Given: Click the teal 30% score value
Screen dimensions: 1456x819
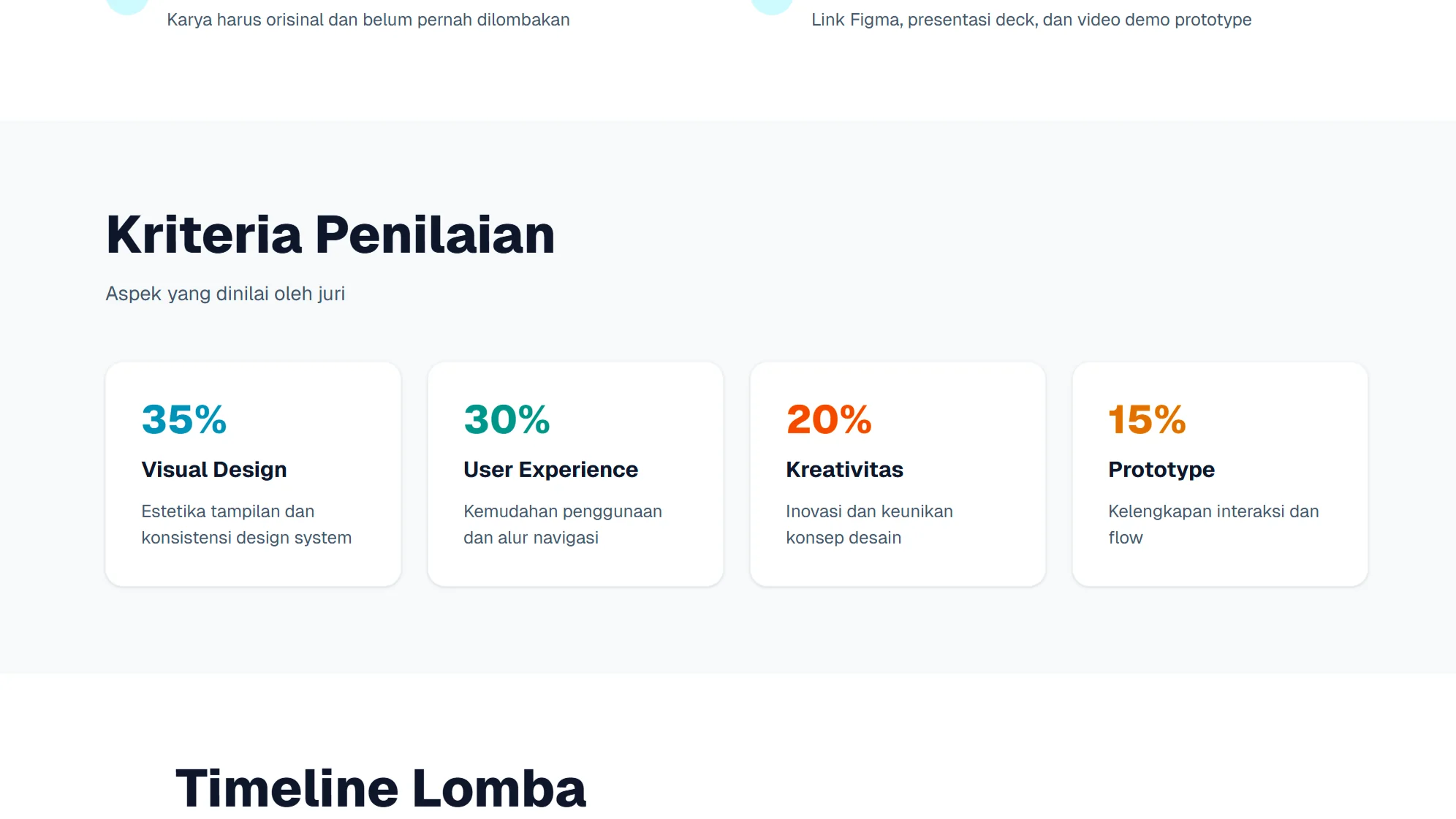Looking at the screenshot, I should [x=507, y=419].
